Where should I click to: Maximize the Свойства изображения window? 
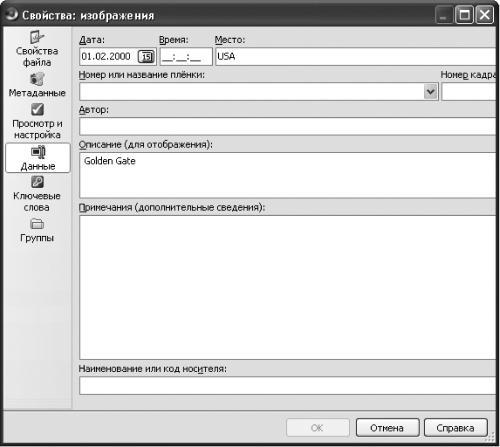pos(465,15)
